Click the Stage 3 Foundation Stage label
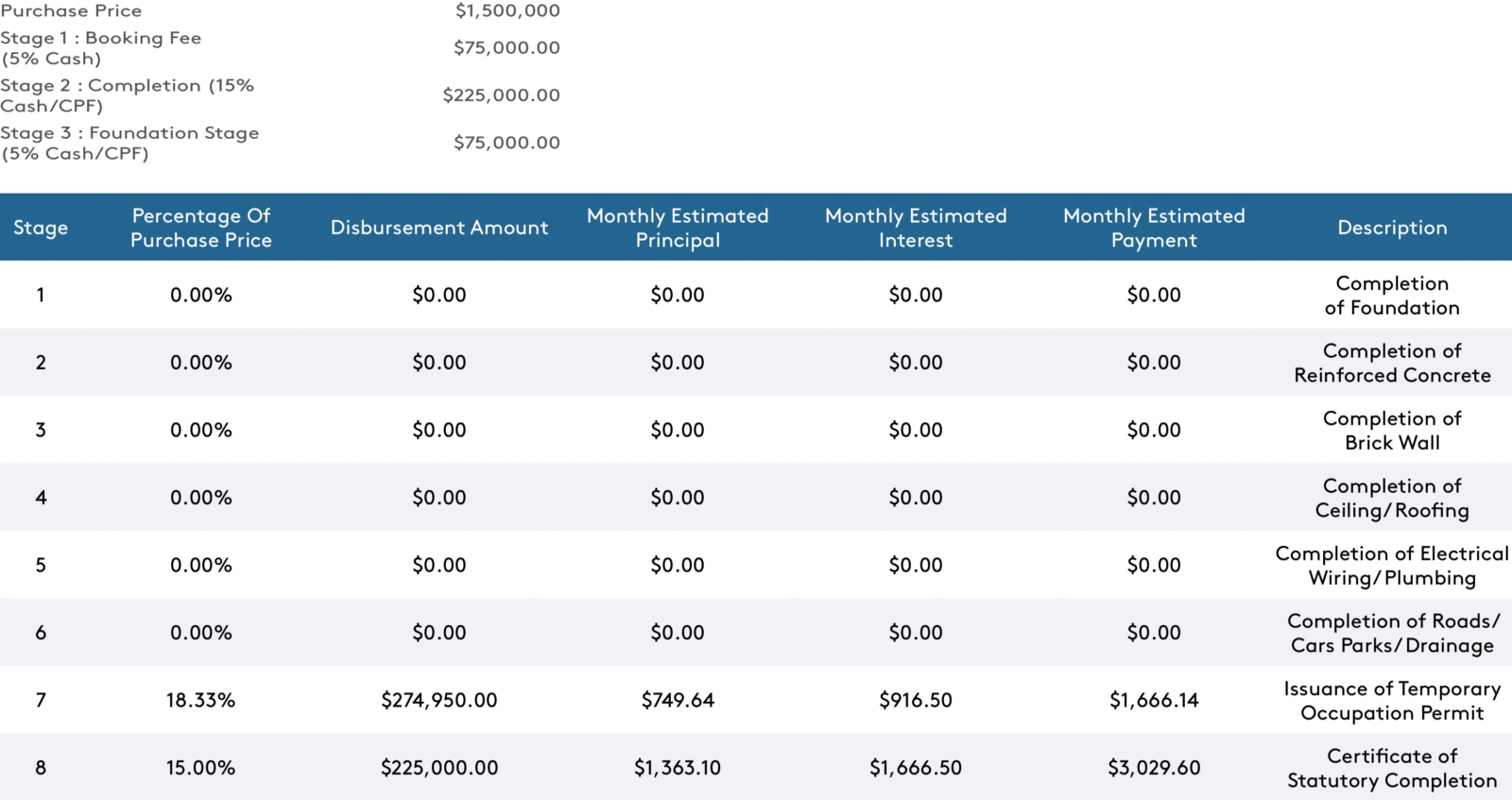This screenshot has height=800, width=1512. 129,143
